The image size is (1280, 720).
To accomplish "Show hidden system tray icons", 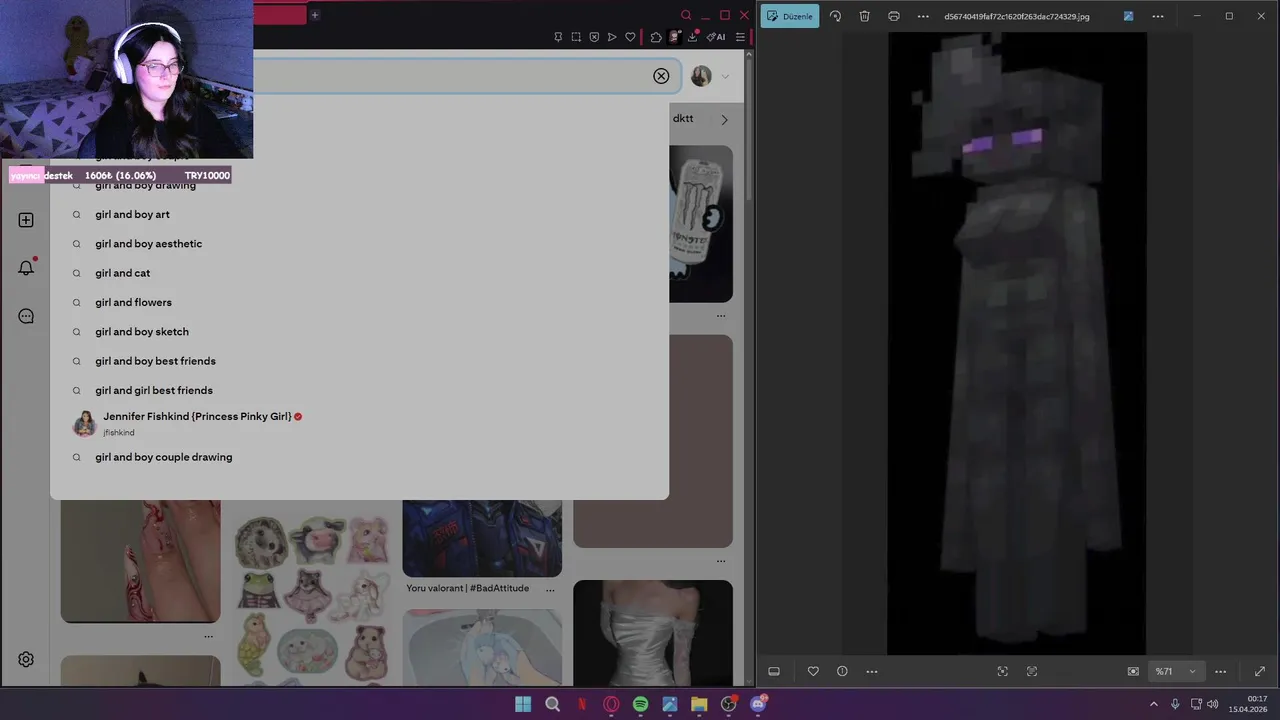I will pos(1154,704).
